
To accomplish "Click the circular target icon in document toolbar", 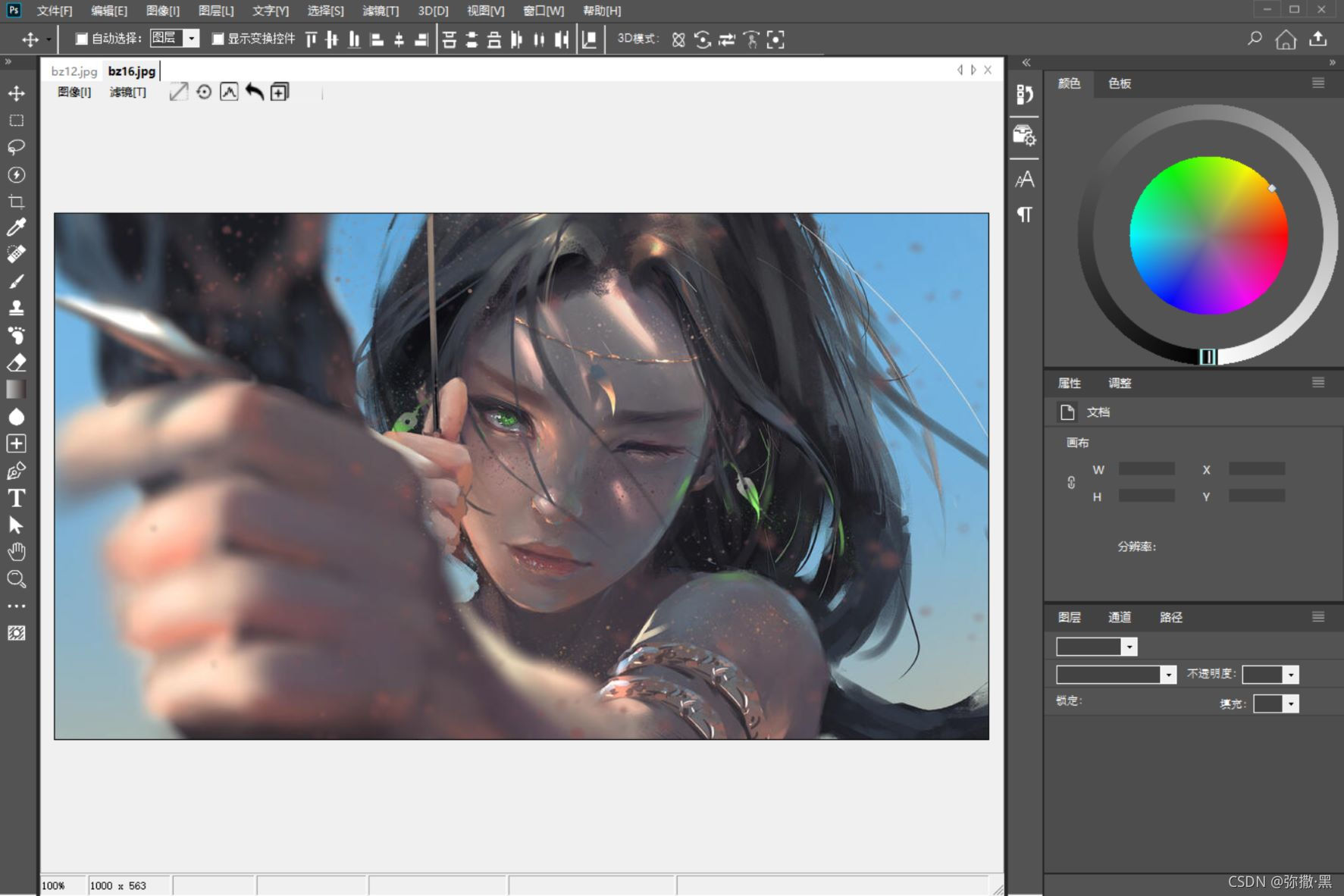I will click(204, 92).
